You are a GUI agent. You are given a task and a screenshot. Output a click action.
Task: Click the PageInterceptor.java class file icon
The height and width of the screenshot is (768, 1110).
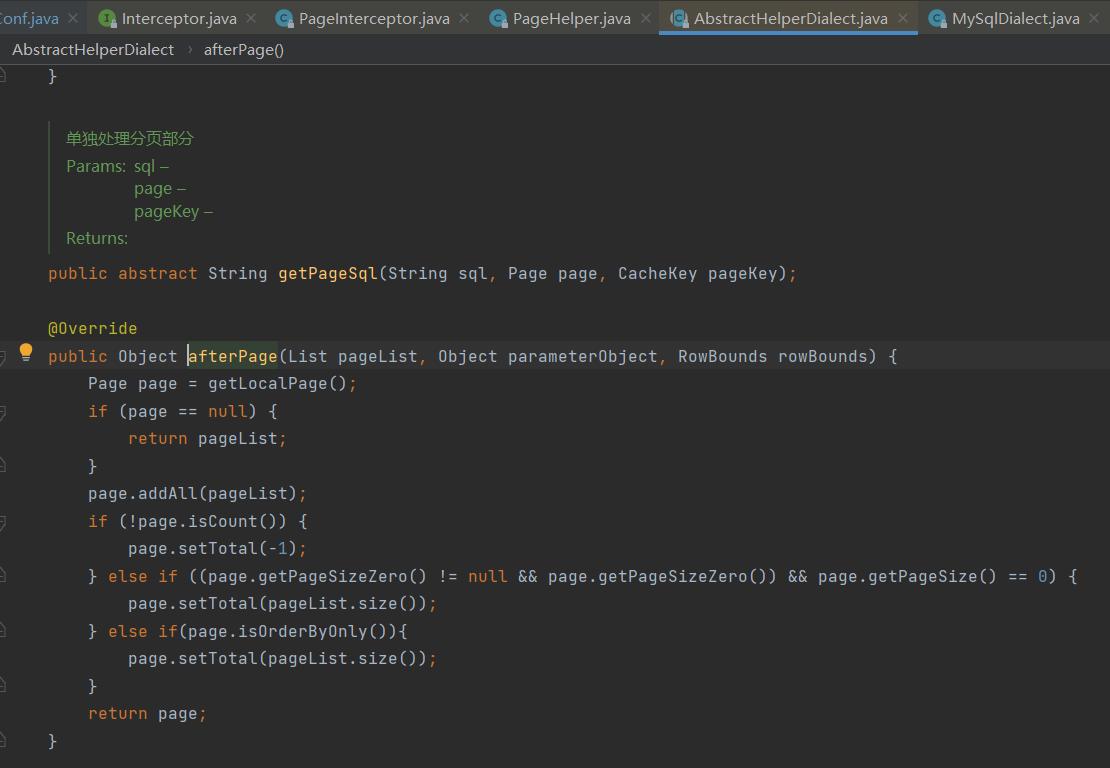click(284, 18)
